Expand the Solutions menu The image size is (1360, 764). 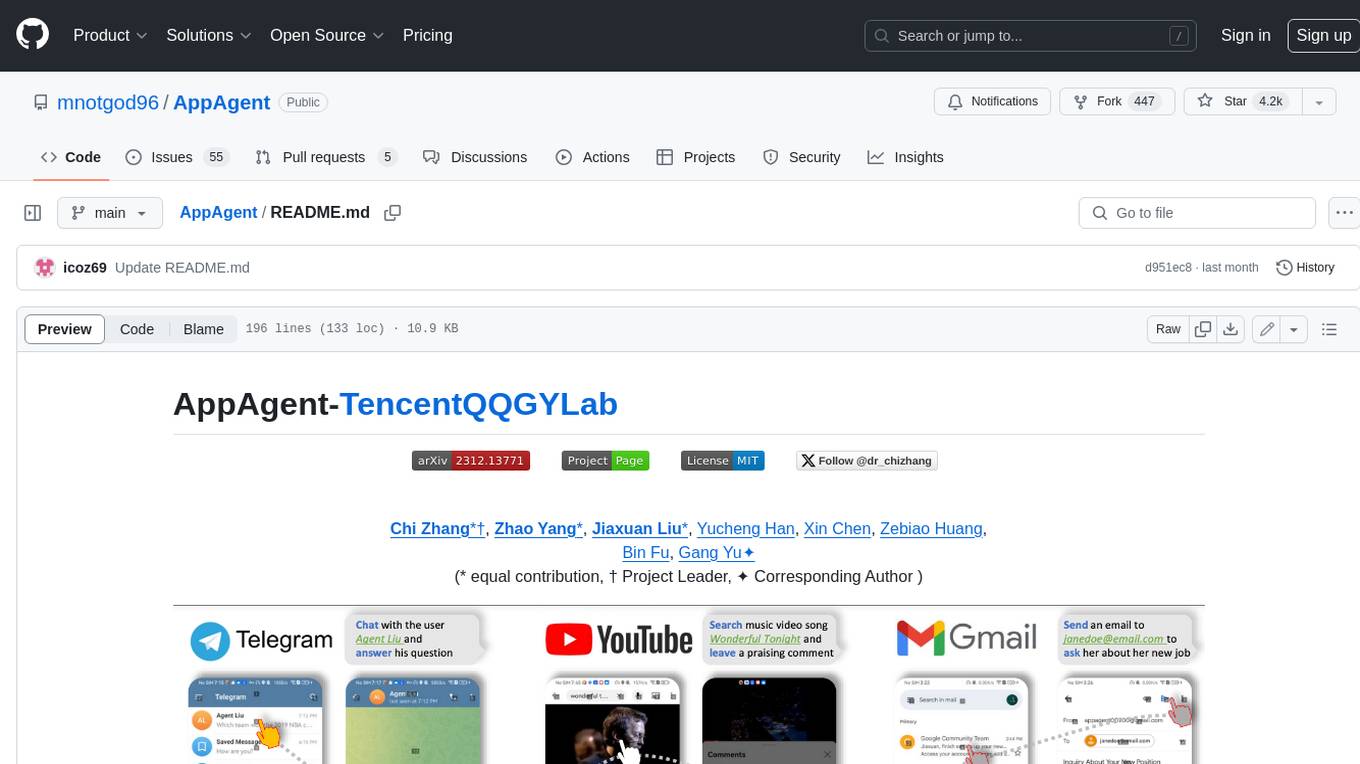(x=208, y=35)
